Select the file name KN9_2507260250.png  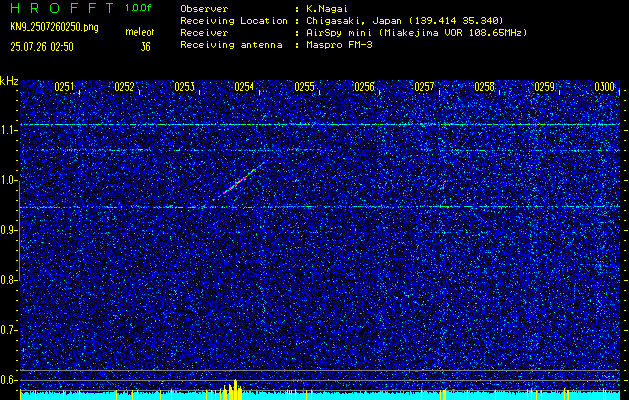(x=54, y=28)
